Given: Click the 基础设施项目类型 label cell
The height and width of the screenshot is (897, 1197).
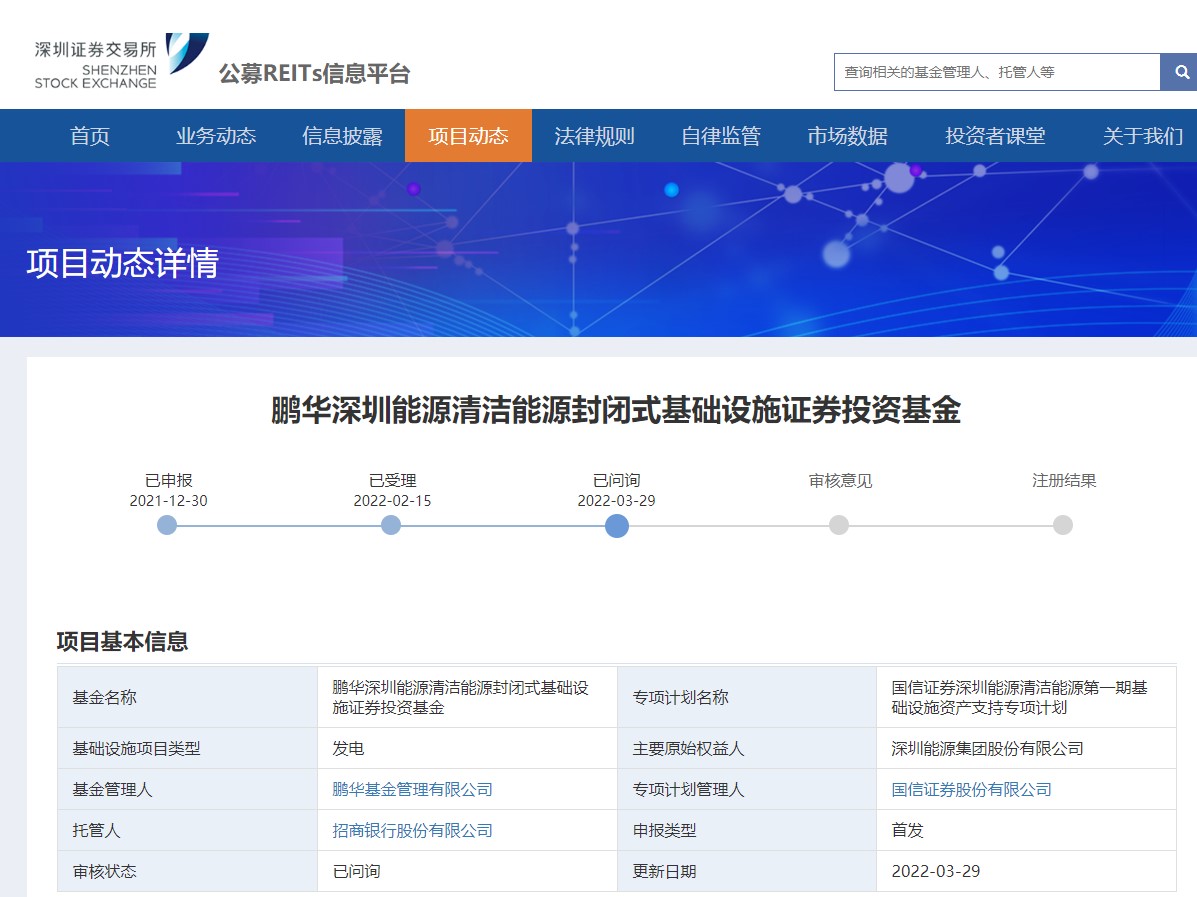Looking at the screenshot, I should click(188, 748).
